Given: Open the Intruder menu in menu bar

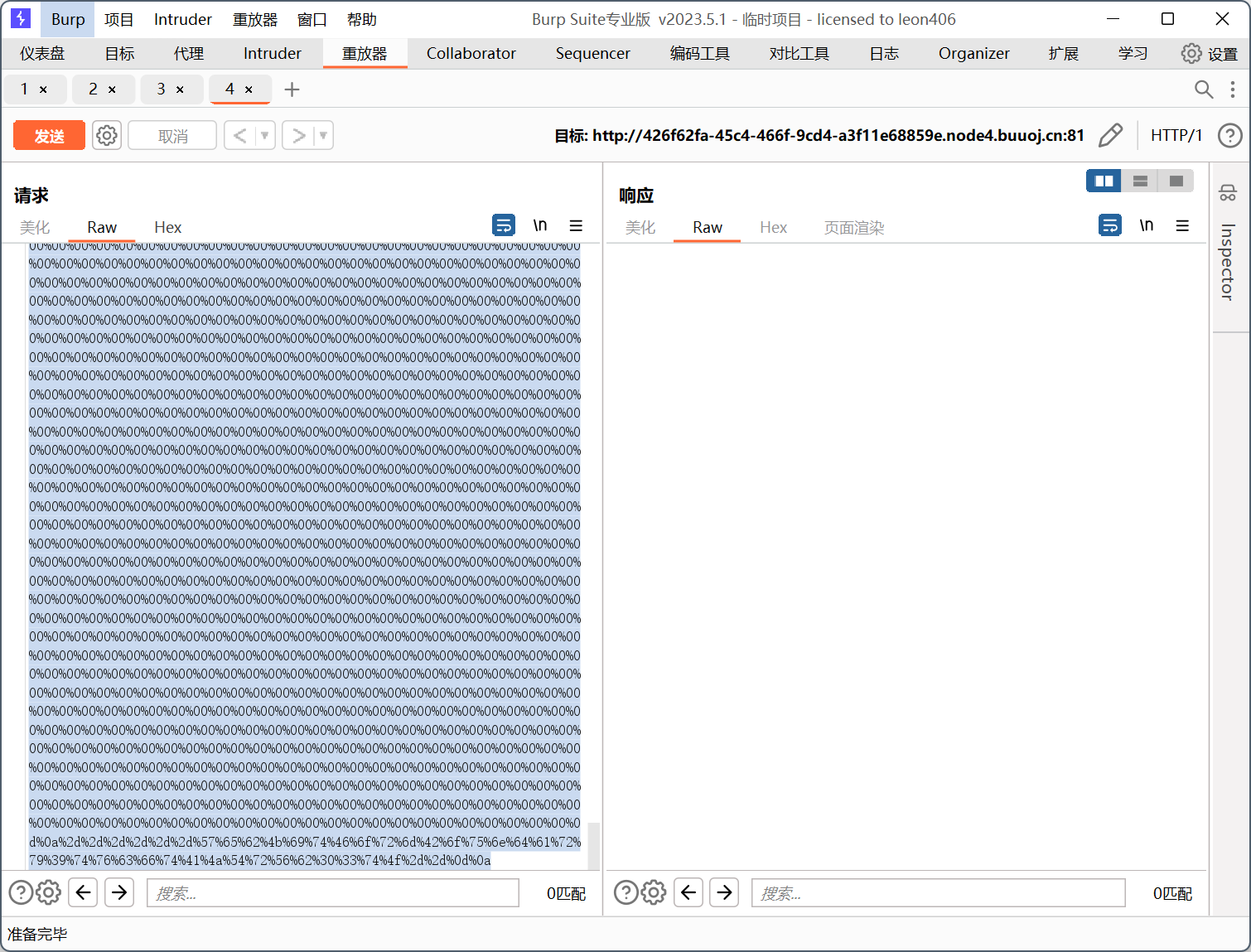Looking at the screenshot, I should 183,19.
